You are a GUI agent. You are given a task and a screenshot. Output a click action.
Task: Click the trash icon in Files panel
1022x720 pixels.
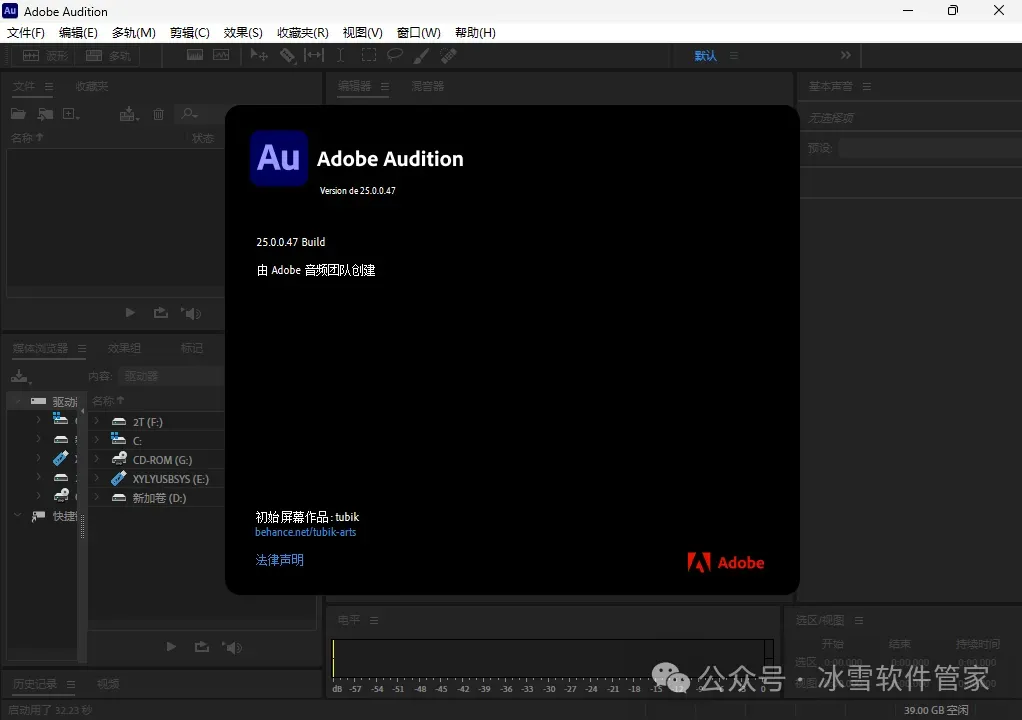pyautogui.click(x=158, y=114)
